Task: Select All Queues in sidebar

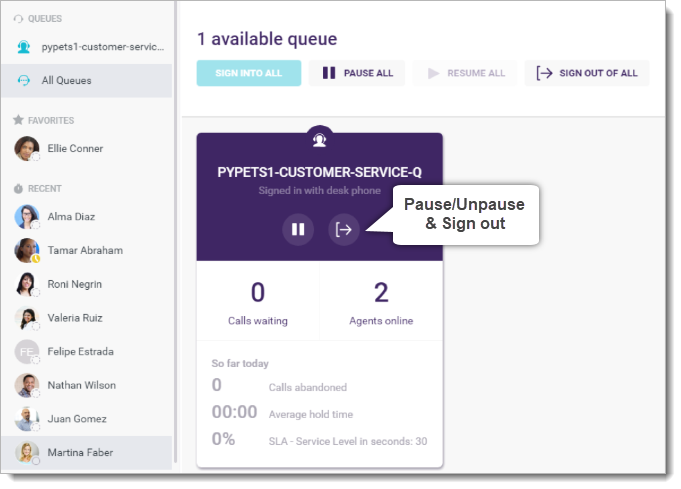Action: (87, 81)
